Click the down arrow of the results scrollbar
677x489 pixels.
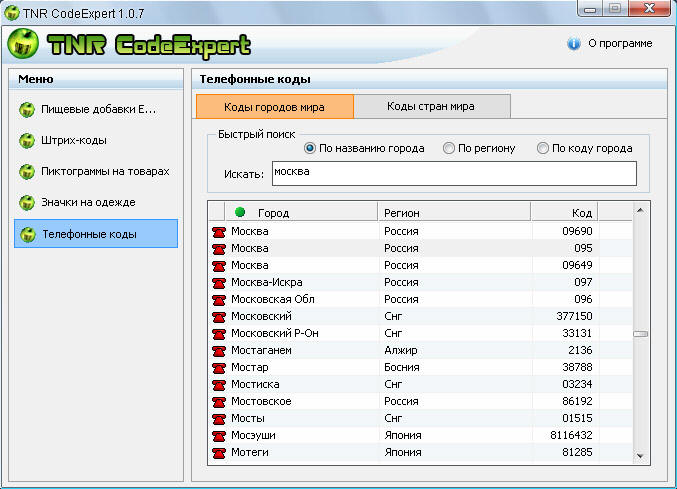click(640, 456)
